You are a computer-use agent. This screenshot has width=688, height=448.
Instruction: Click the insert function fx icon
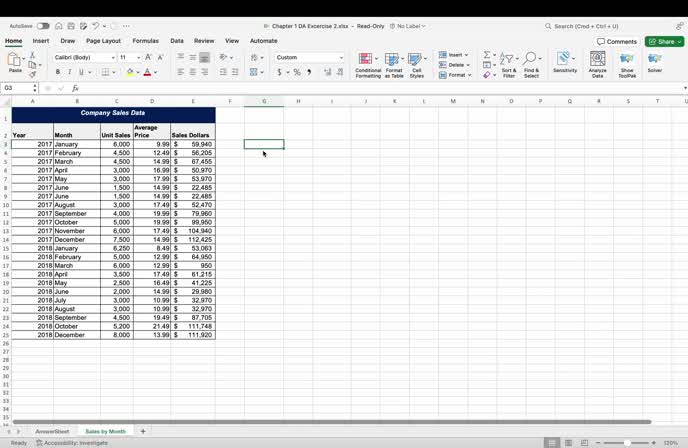75,88
